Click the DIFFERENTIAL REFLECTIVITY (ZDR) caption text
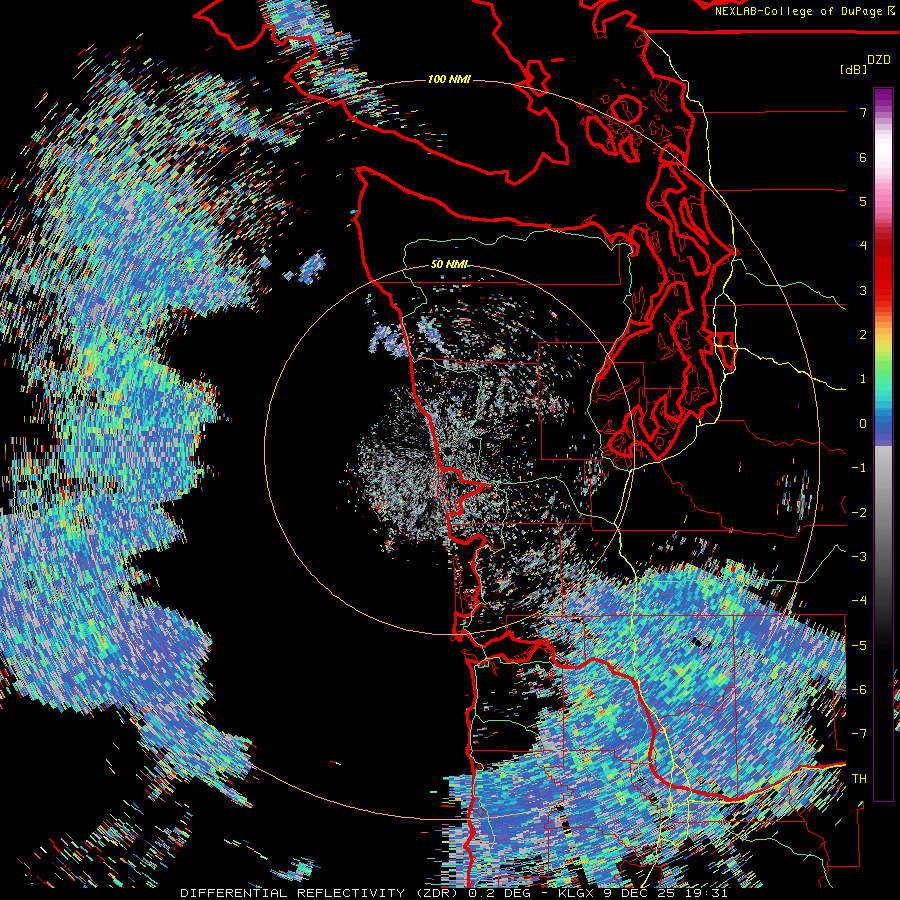 tap(318, 893)
